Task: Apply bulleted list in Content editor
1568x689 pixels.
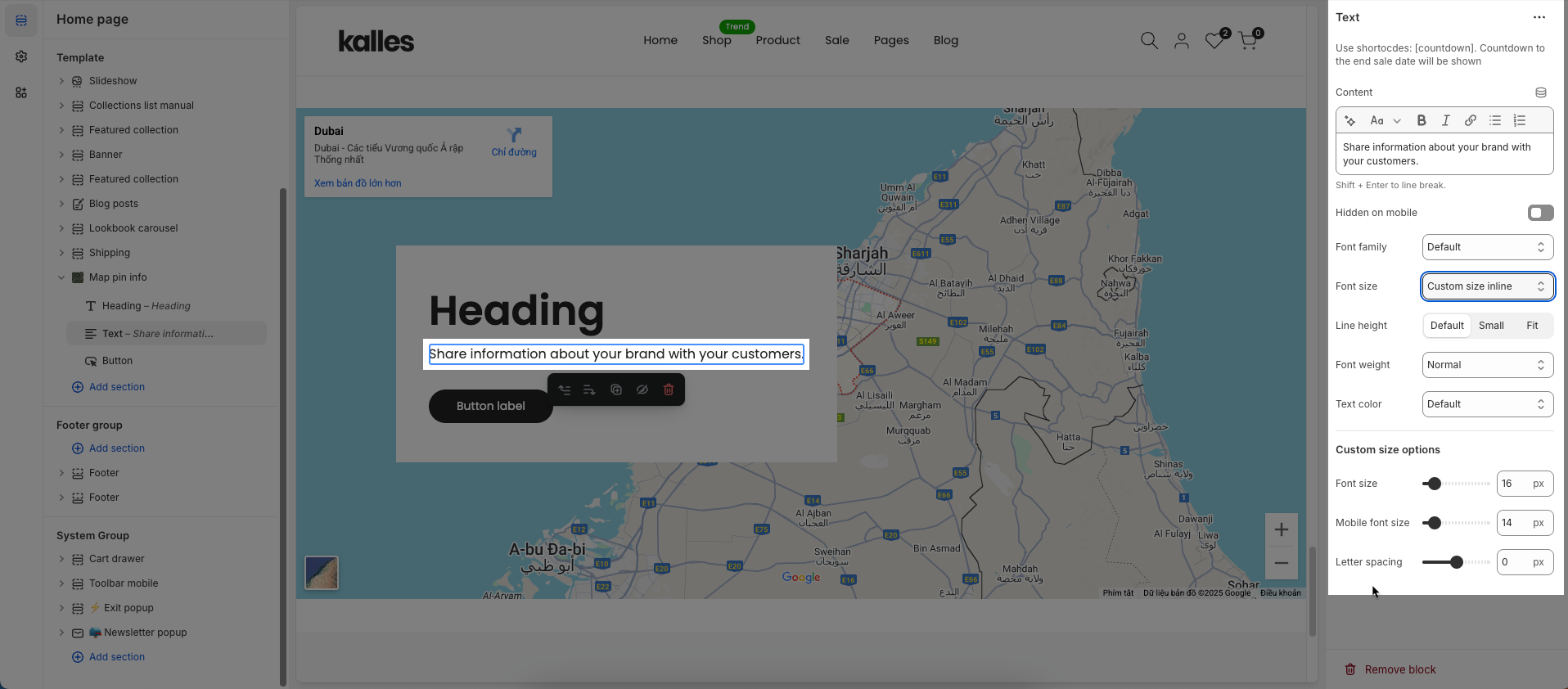Action: 1495,120
